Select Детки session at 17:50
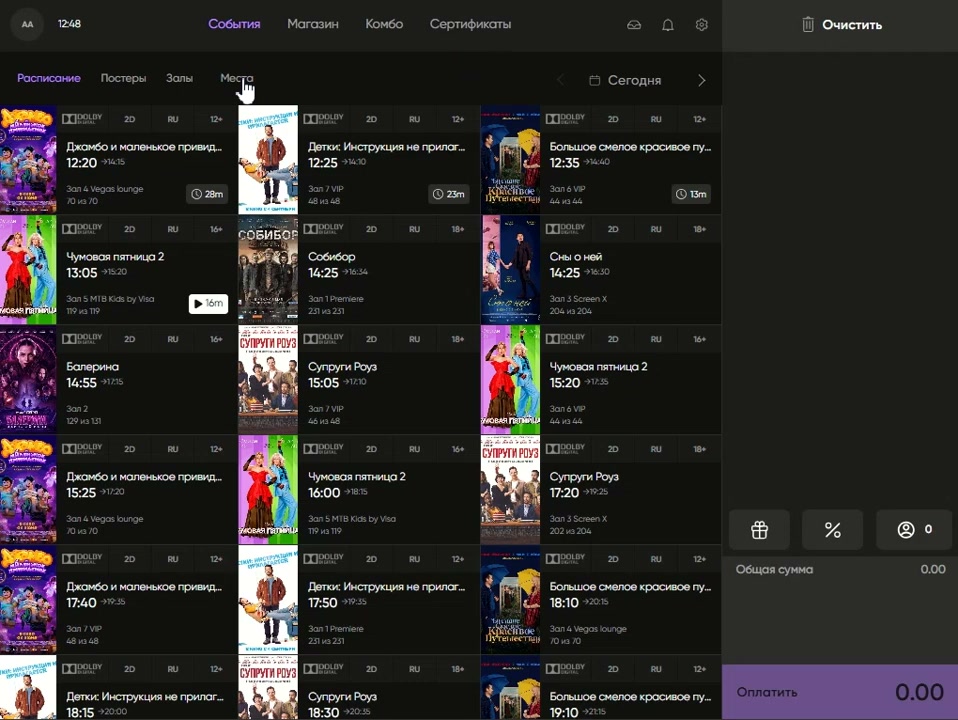This screenshot has width=958, height=720. coord(359,600)
